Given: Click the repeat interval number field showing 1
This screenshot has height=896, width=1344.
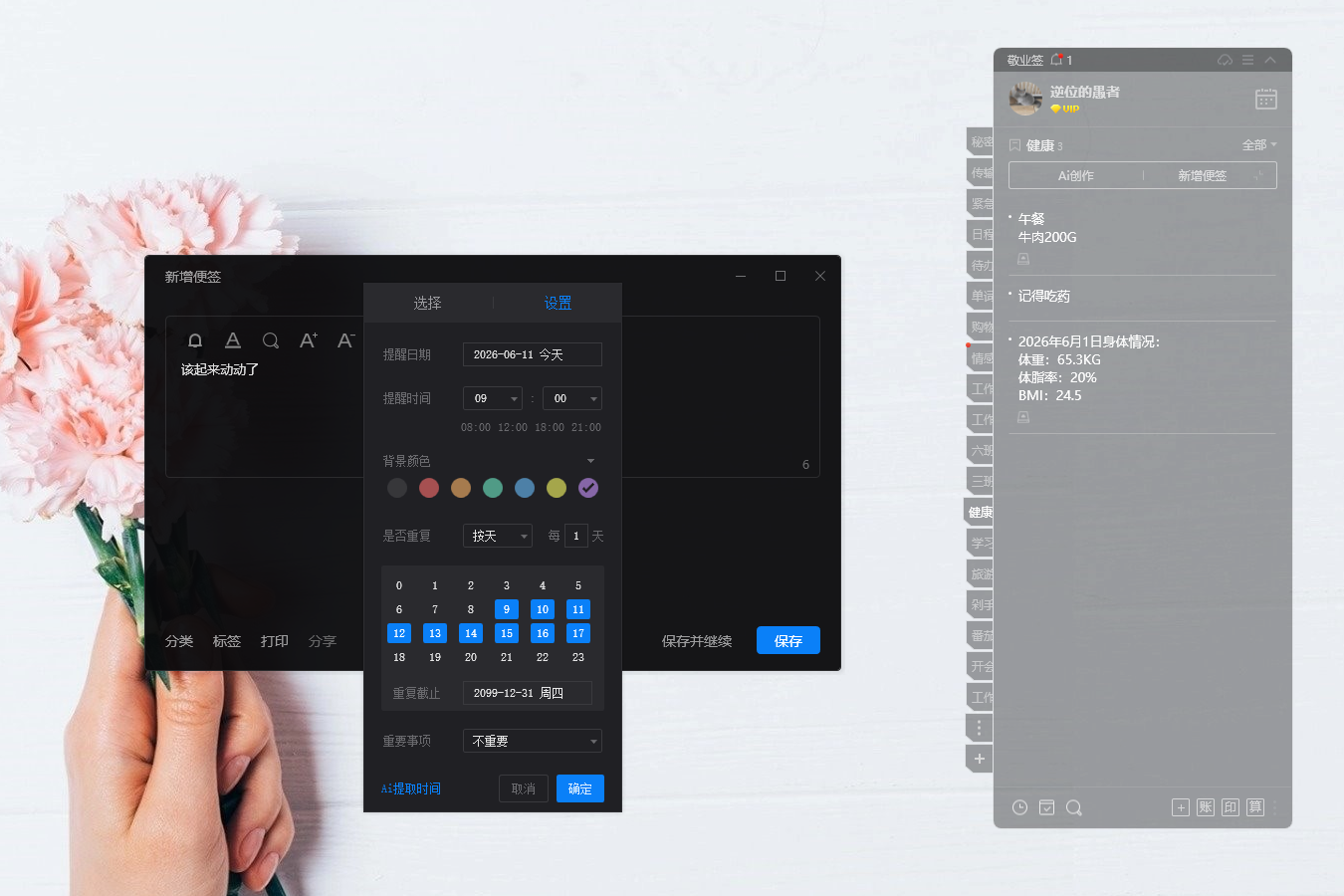Looking at the screenshot, I should [576, 536].
